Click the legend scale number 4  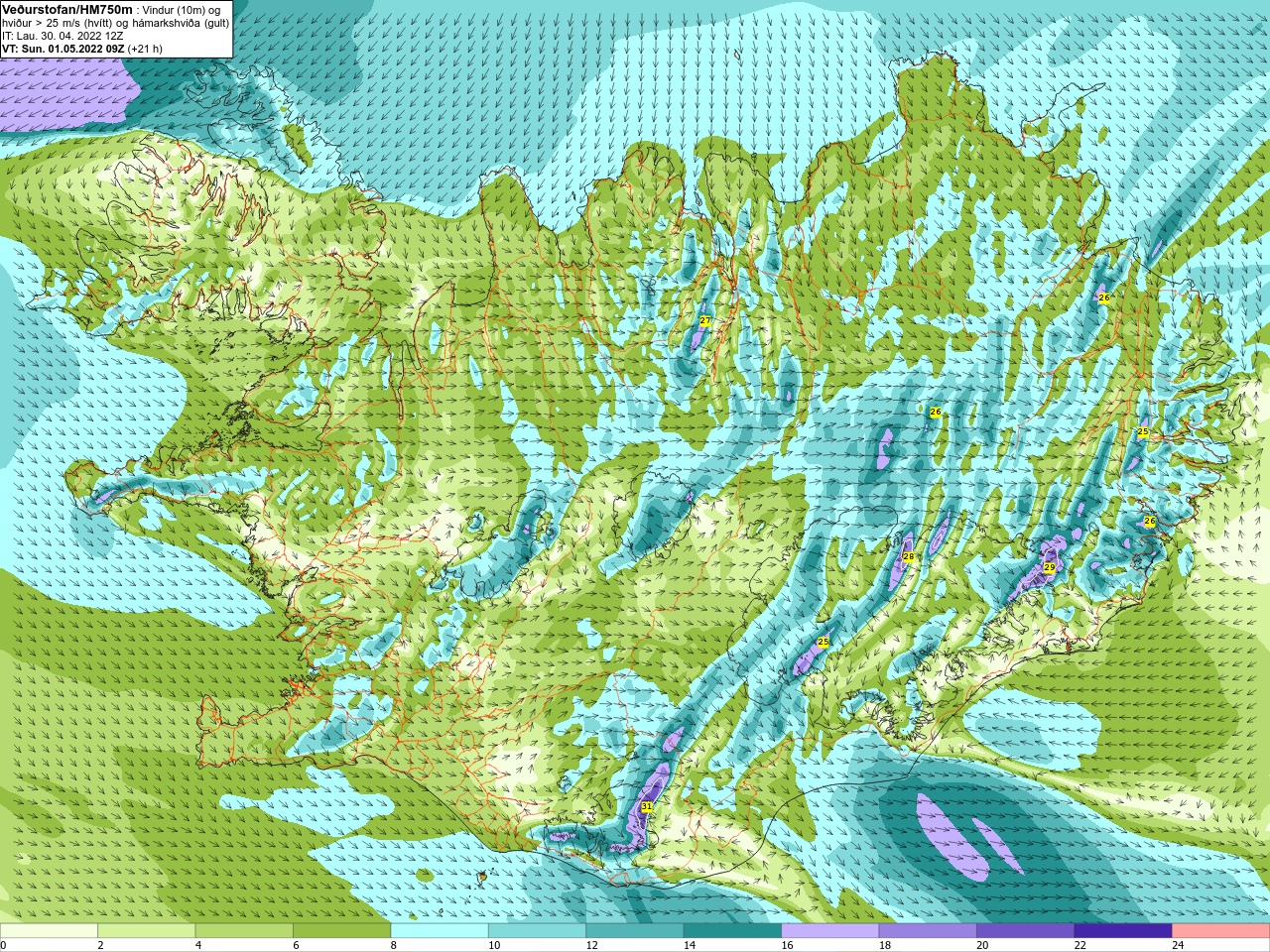[x=198, y=945]
